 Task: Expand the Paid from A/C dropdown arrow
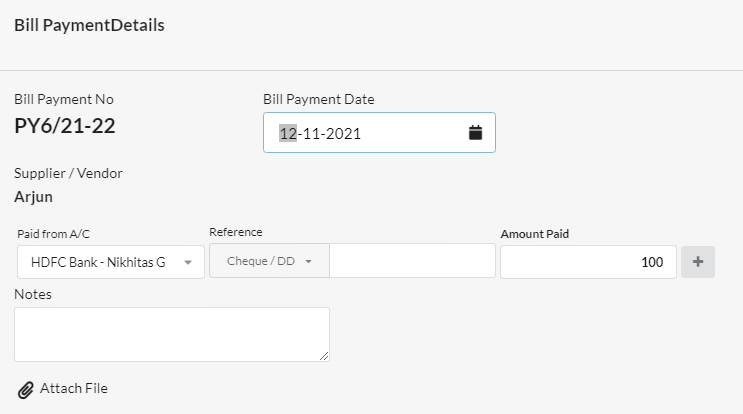point(188,262)
